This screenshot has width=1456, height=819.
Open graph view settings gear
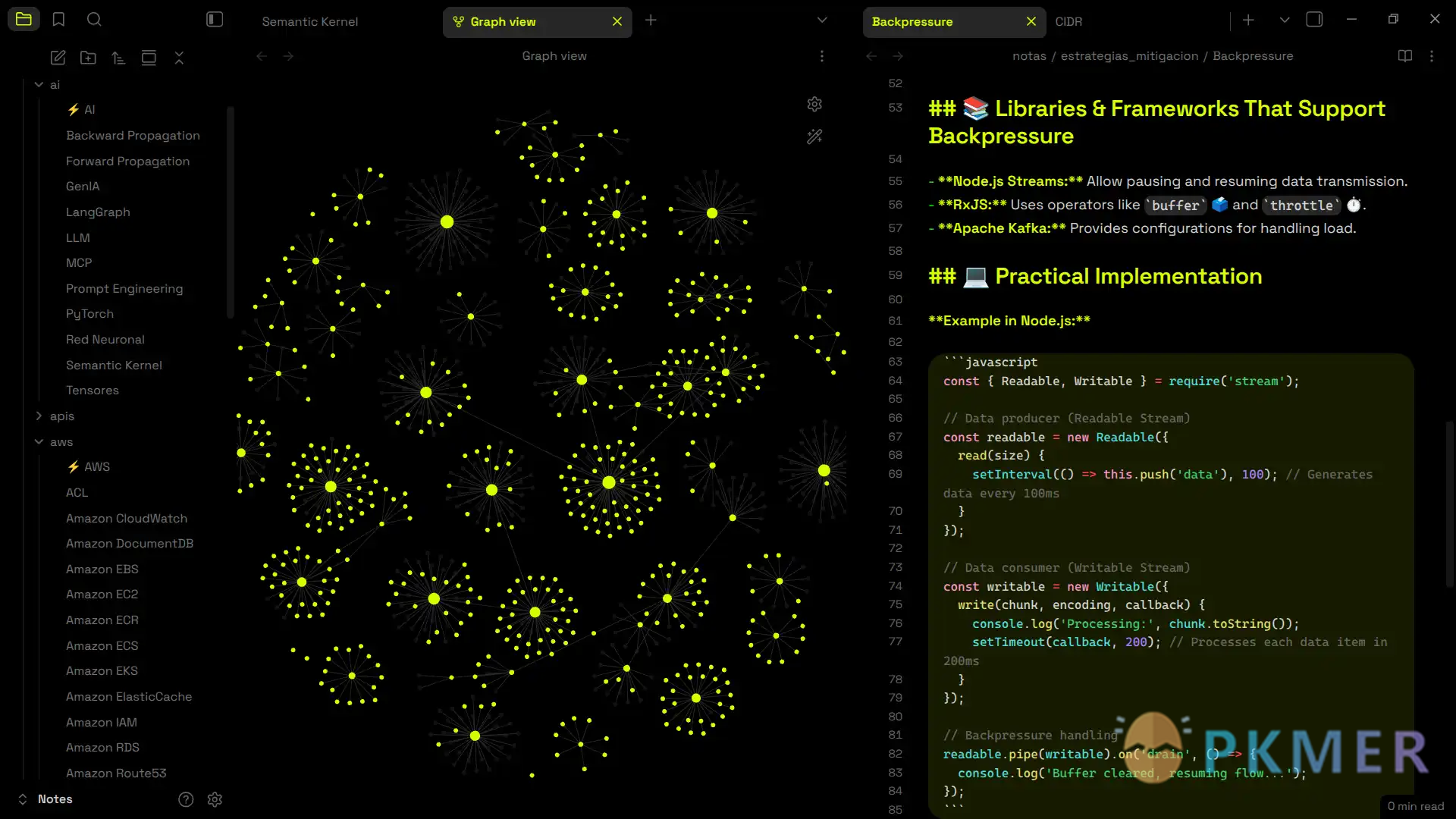coord(814,104)
